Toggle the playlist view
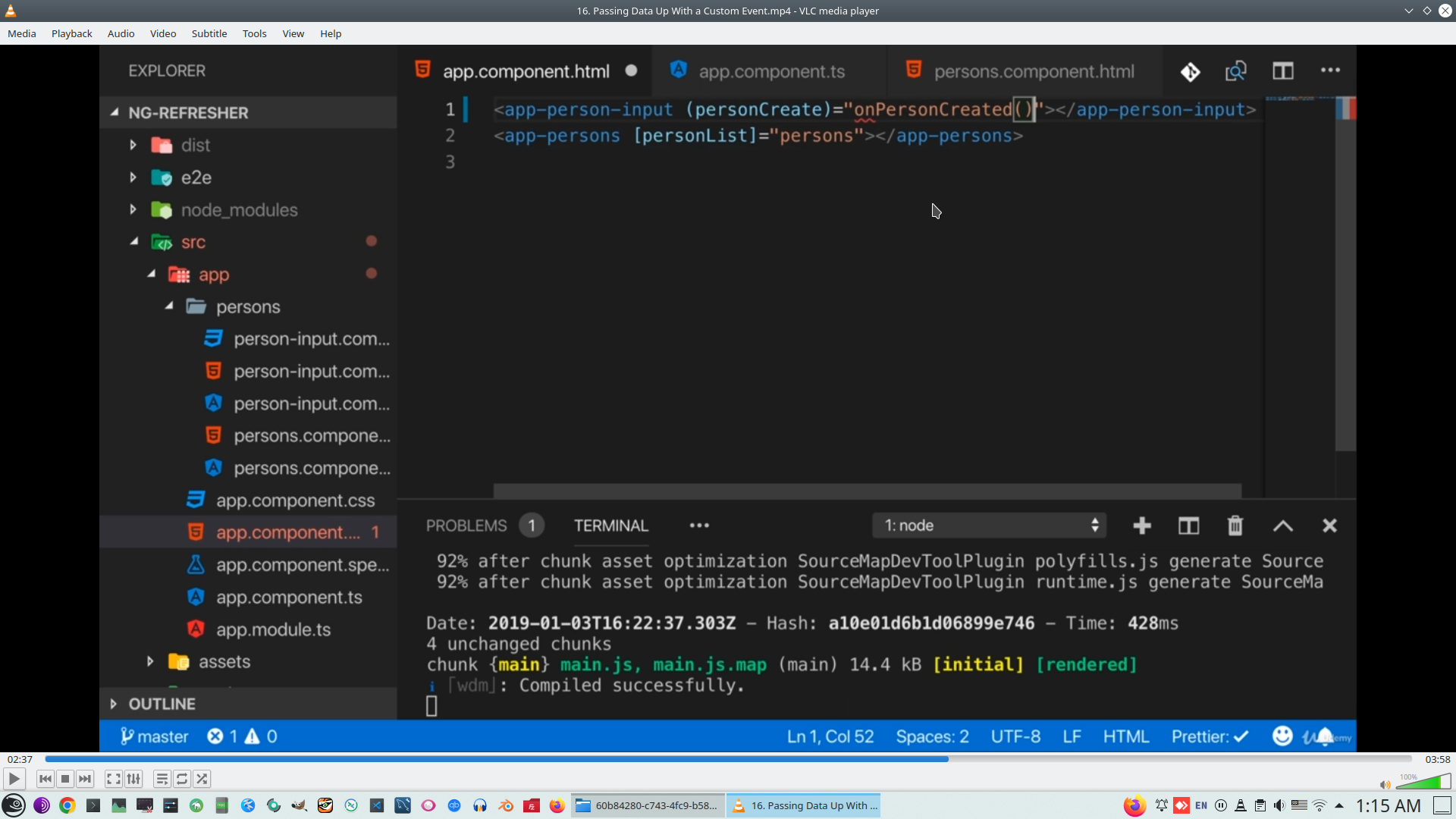 pyautogui.click(x=162, y=779)
